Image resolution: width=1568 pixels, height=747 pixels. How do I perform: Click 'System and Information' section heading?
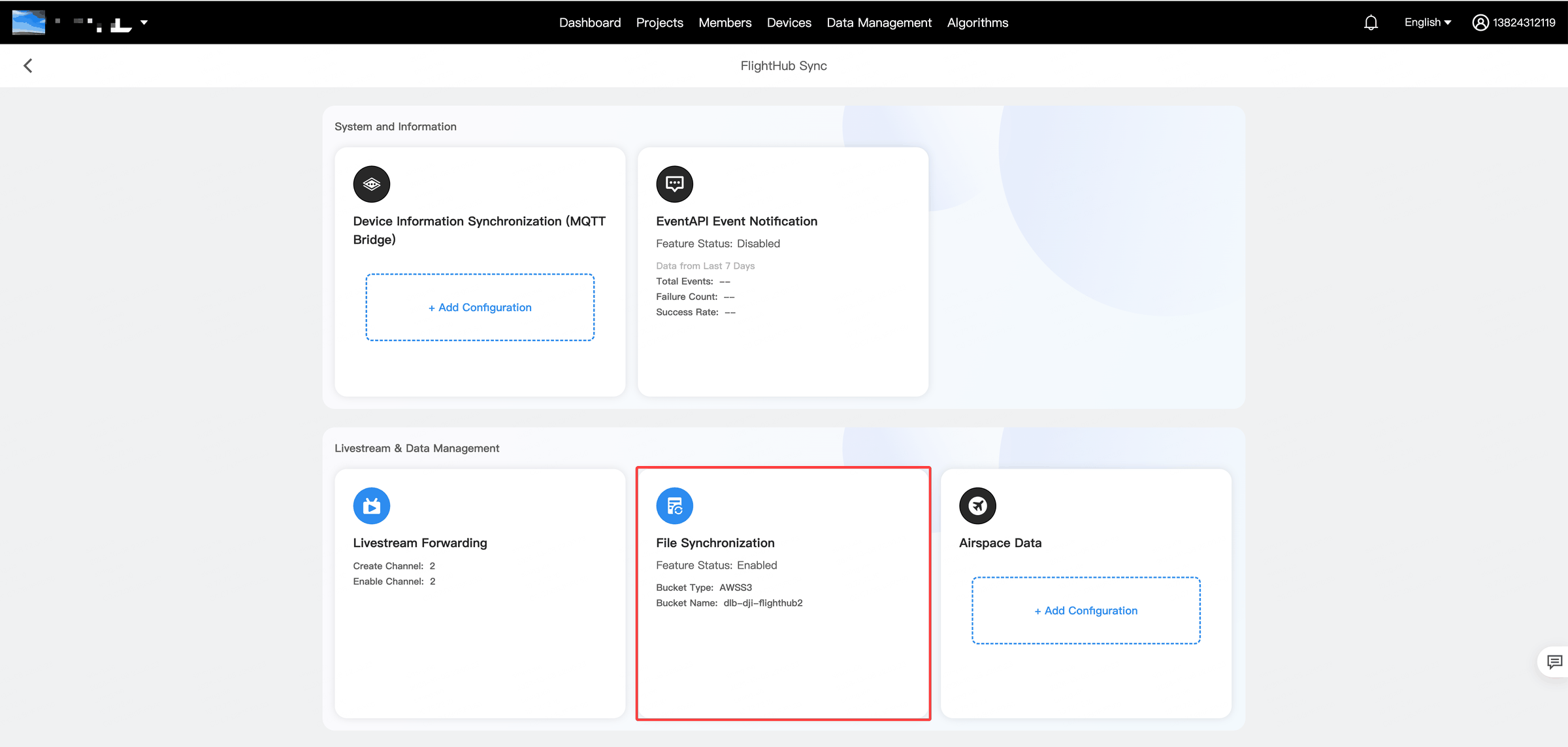click(395, 127)
